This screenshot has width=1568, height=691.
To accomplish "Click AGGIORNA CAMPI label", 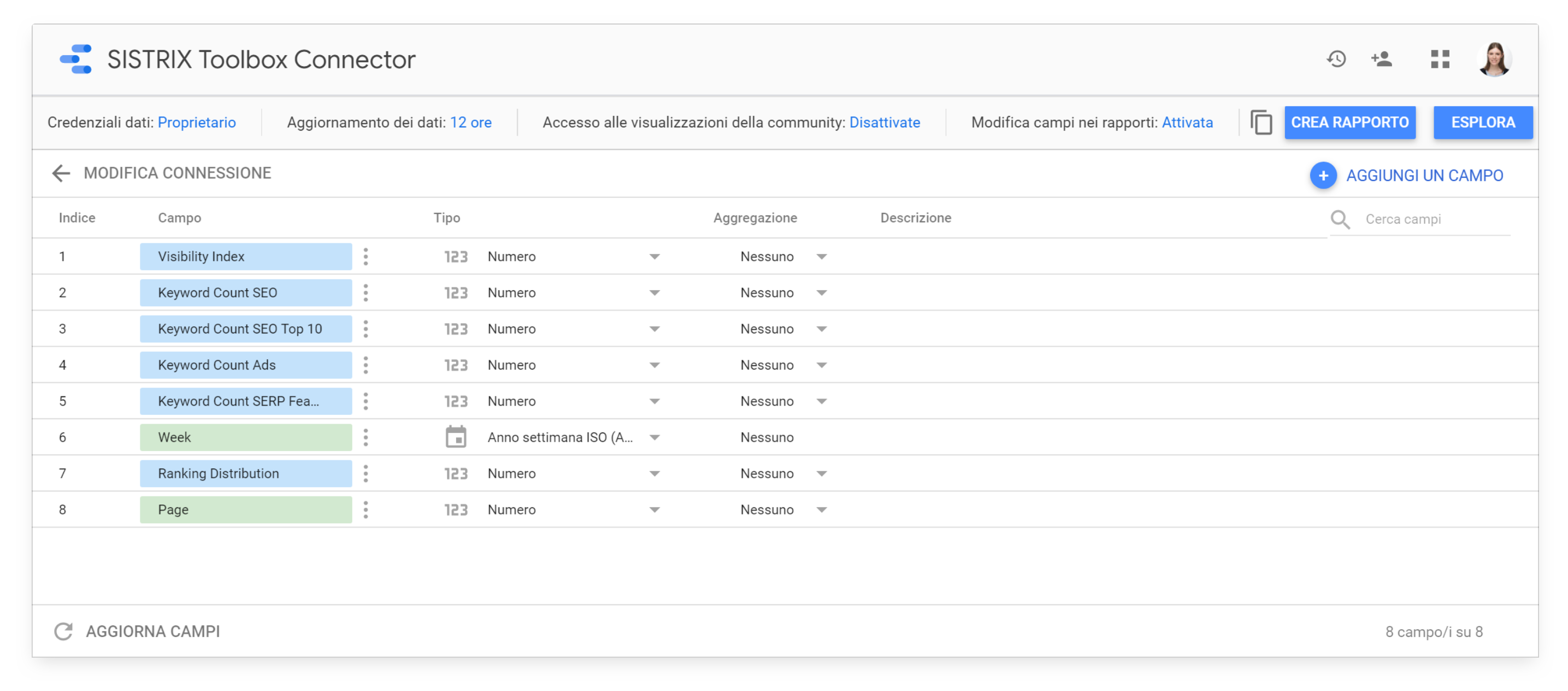I will 153,631.
